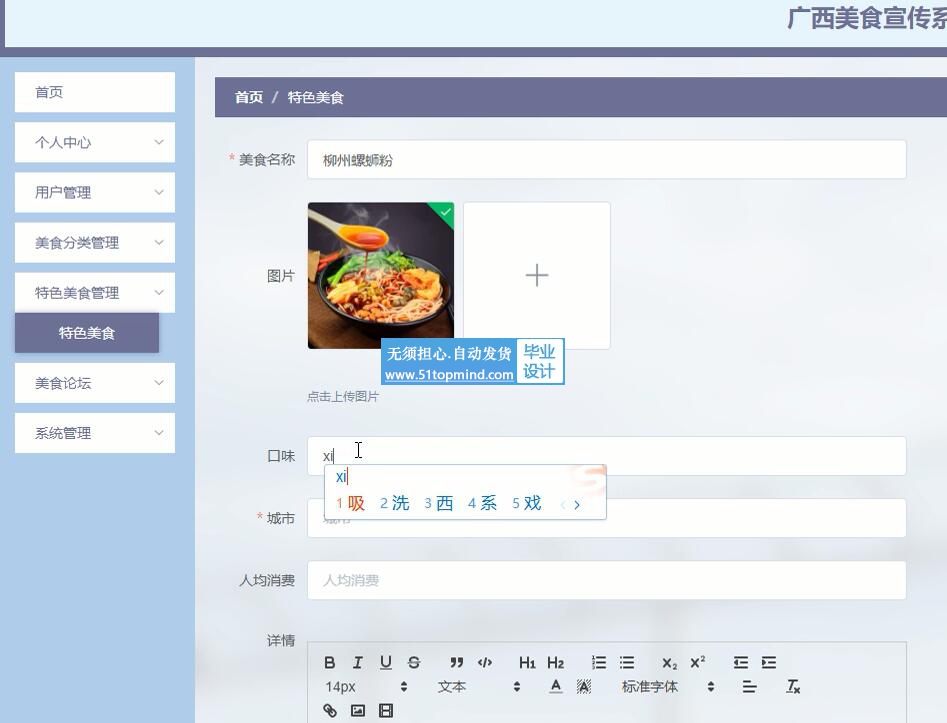The height and width of the screenshot is (723, 947).
Task: Click the 首页 breadcrumb link
Action: coord(249,97)
